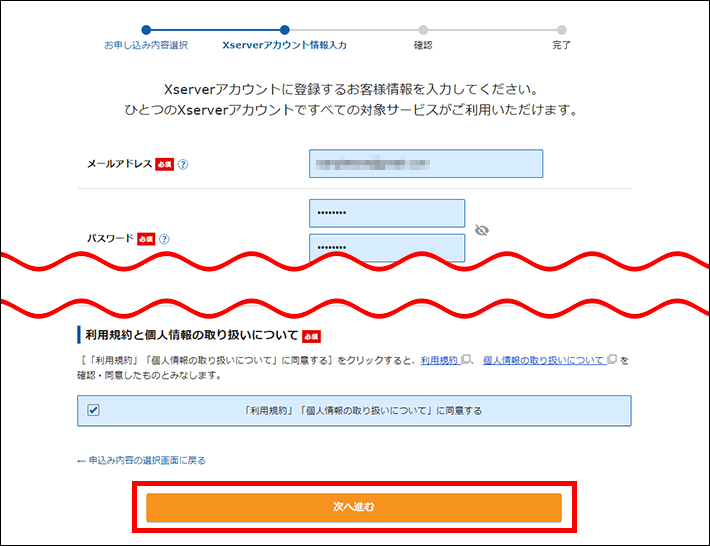Click the password confirmation input field
The image size is (710, 546).
[x=387, y=247]
